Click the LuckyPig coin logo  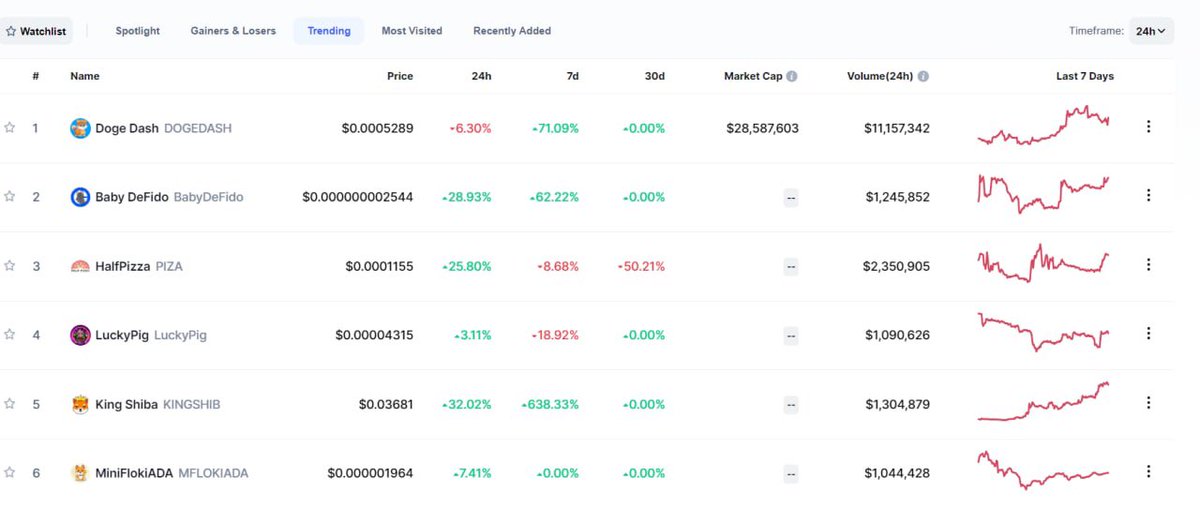[80, 335]
